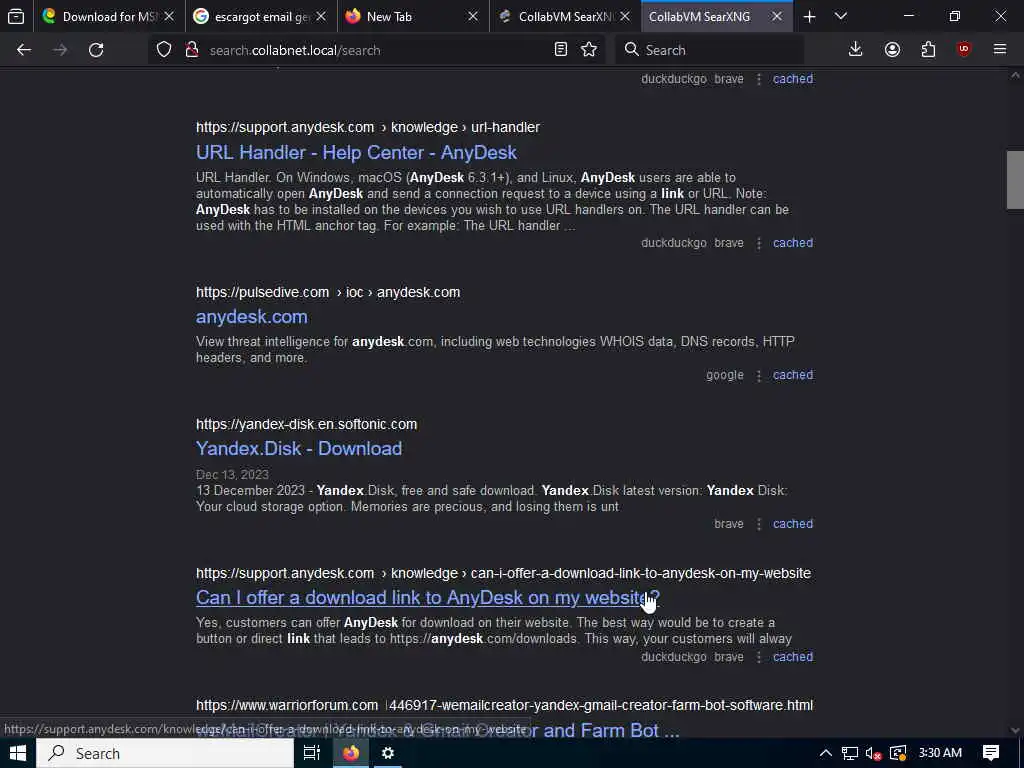
Task: Open URL Handler - Help Center - AnyDesk result
Action: pos(356,152)
